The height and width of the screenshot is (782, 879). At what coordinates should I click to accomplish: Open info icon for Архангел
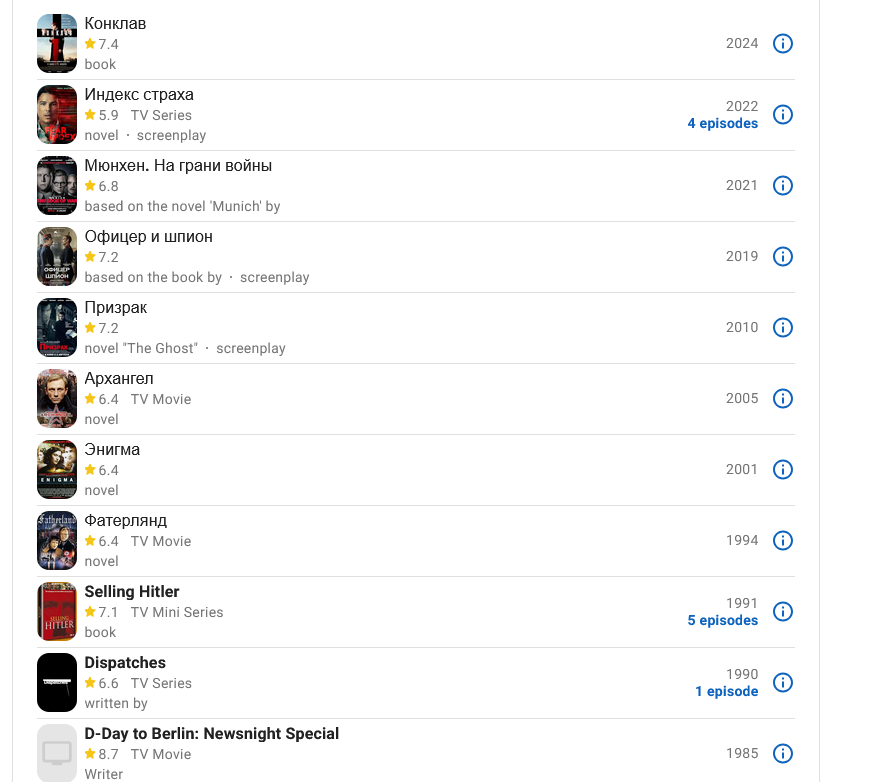click(783, 399)
